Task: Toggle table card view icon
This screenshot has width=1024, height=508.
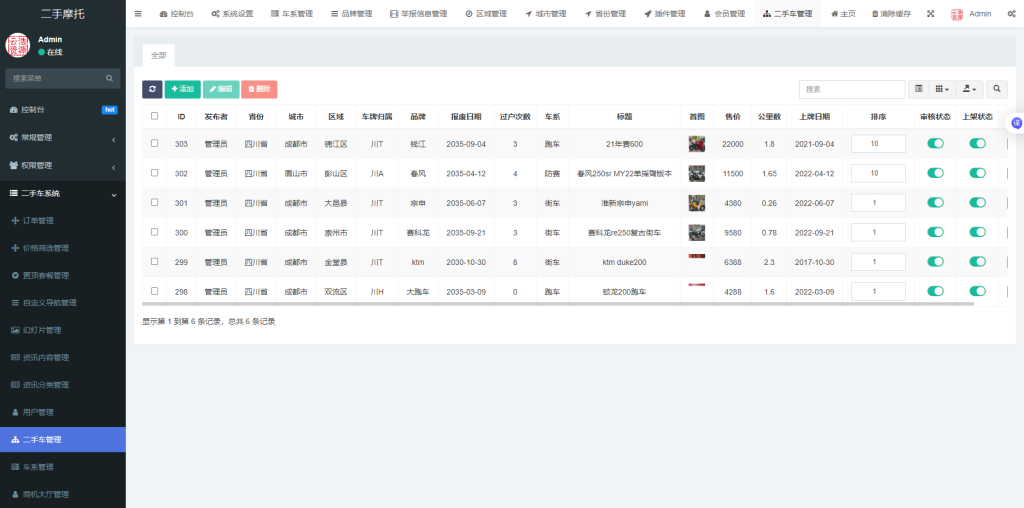Action: coord(919,89)
